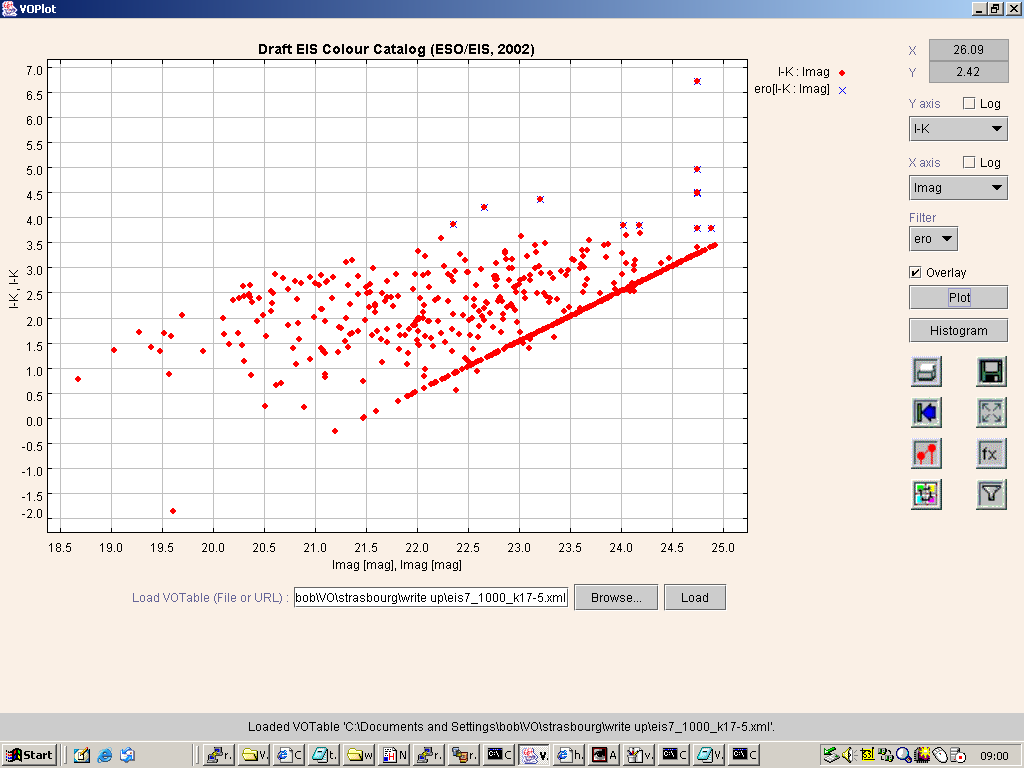
Task: Open the Y axis I-K dropdown
Action: (958, 129)
